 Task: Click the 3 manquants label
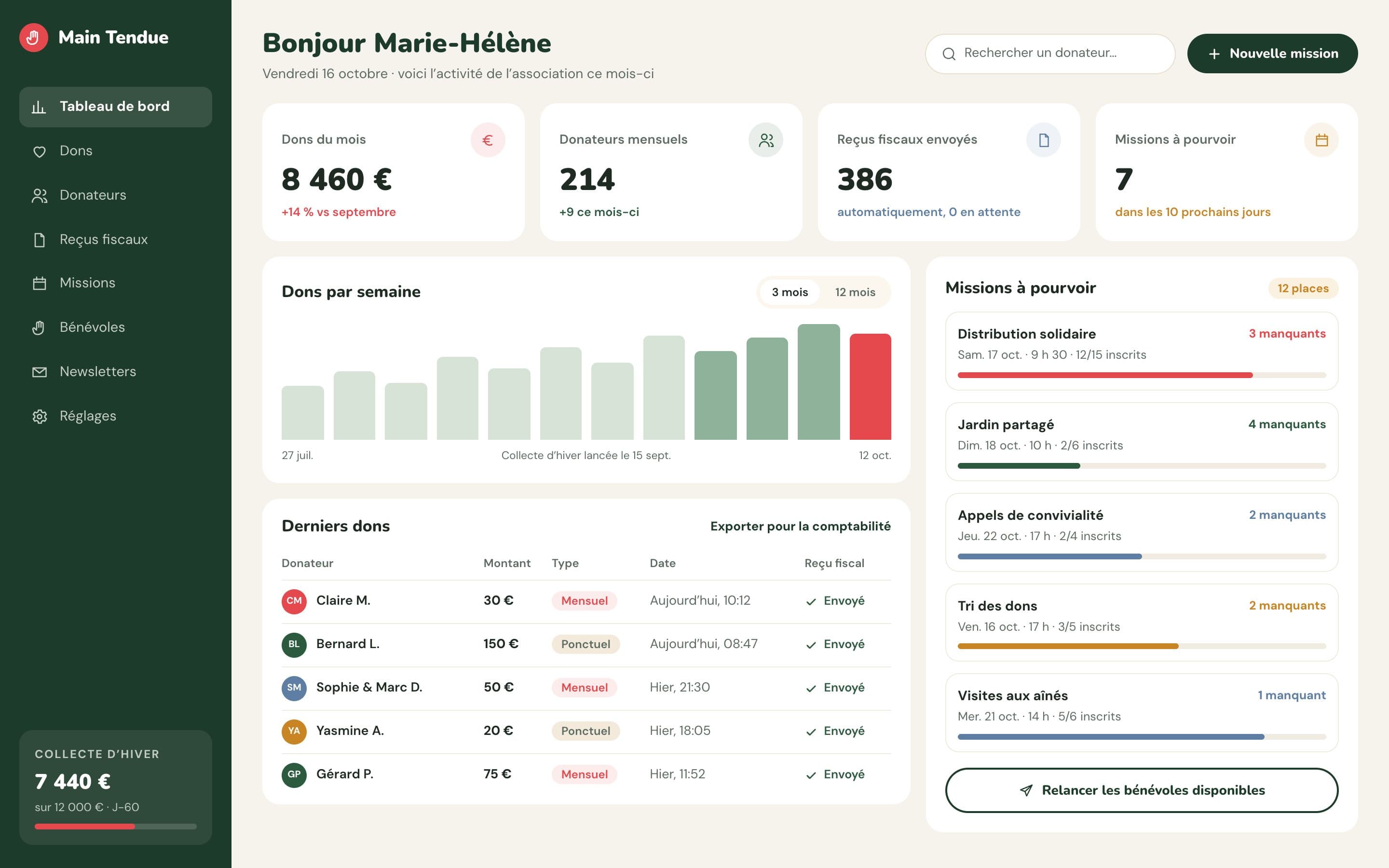(x=1287, y=334)
